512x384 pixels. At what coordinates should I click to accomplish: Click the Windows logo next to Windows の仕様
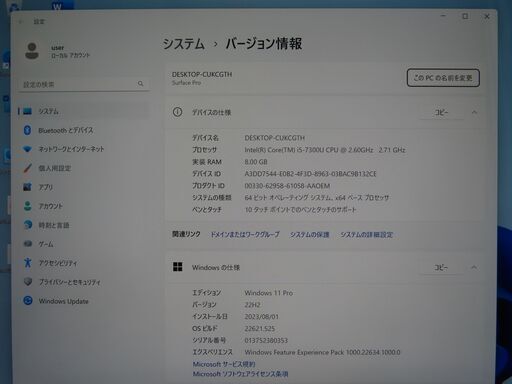[x=177, y=267]
